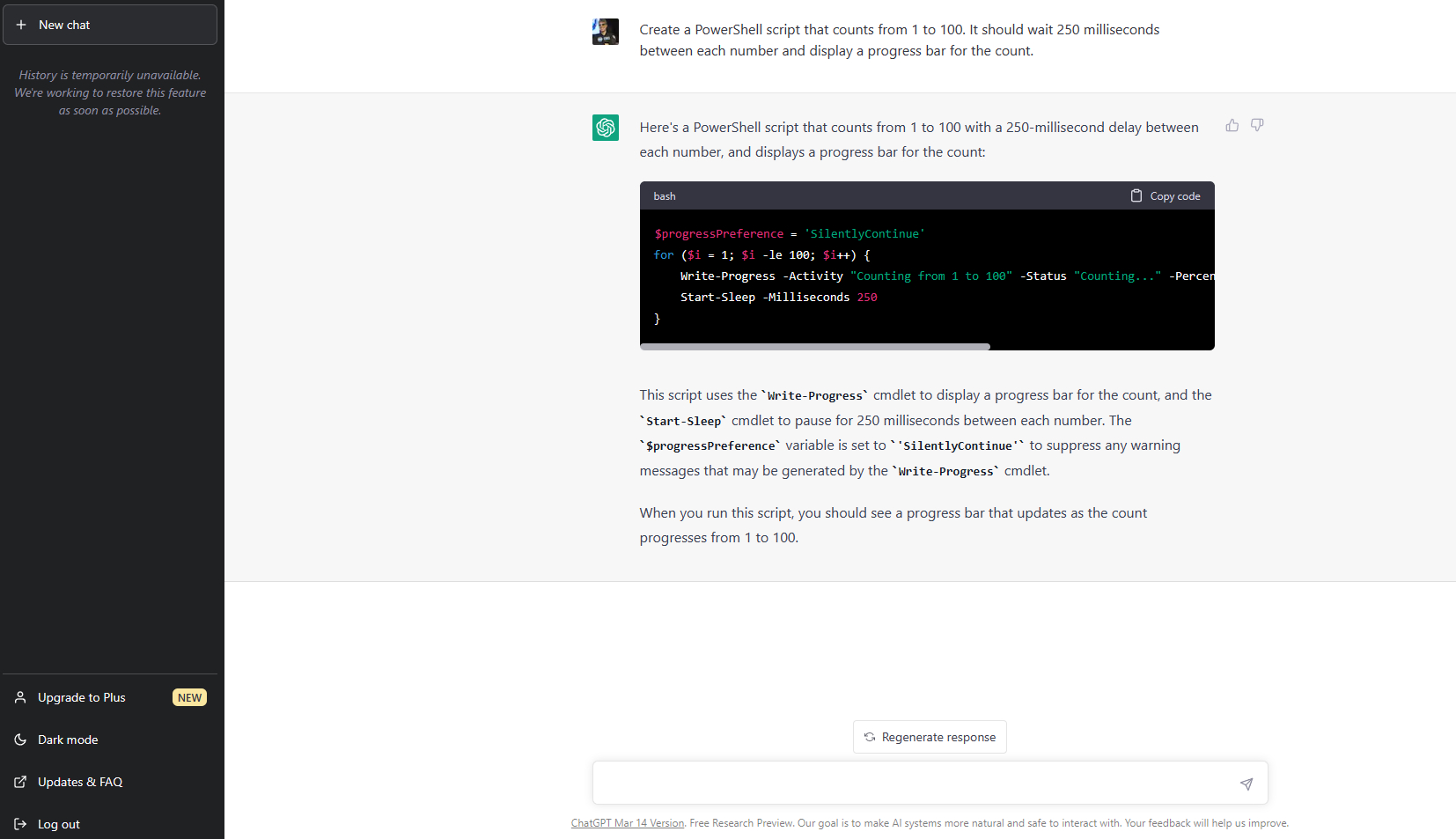Screen dimensions: 1456x839
Task: Click the message input field at the bottom
Action: point(916,783)
